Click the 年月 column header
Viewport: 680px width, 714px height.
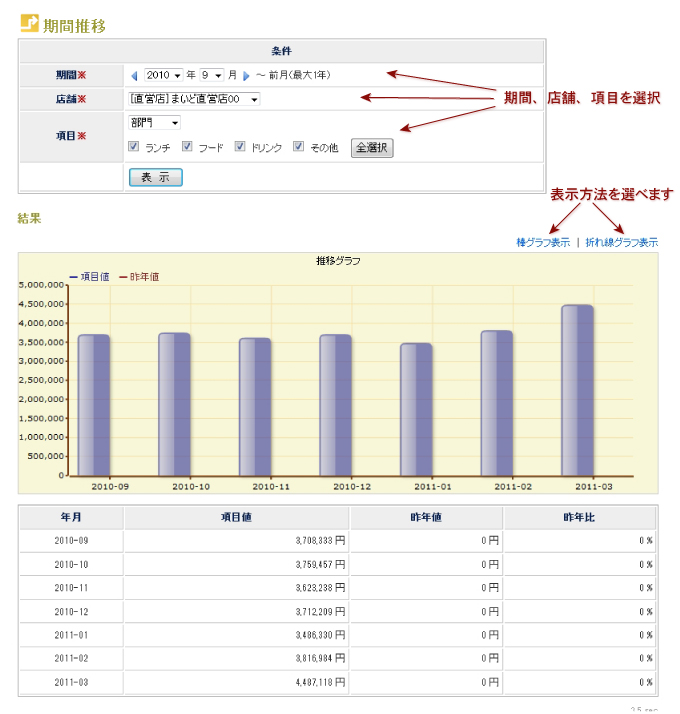pyautogui.click(x=71, y=517)
